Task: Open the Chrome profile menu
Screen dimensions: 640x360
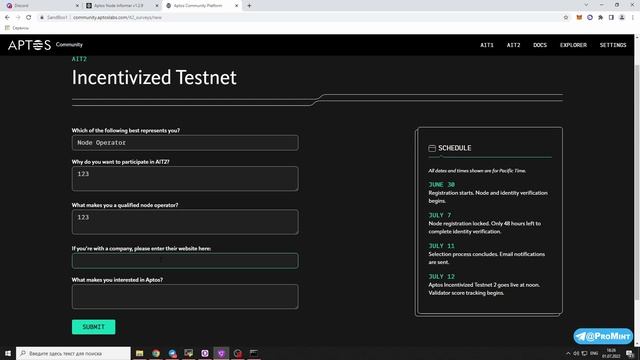Action: pos(622,18)
